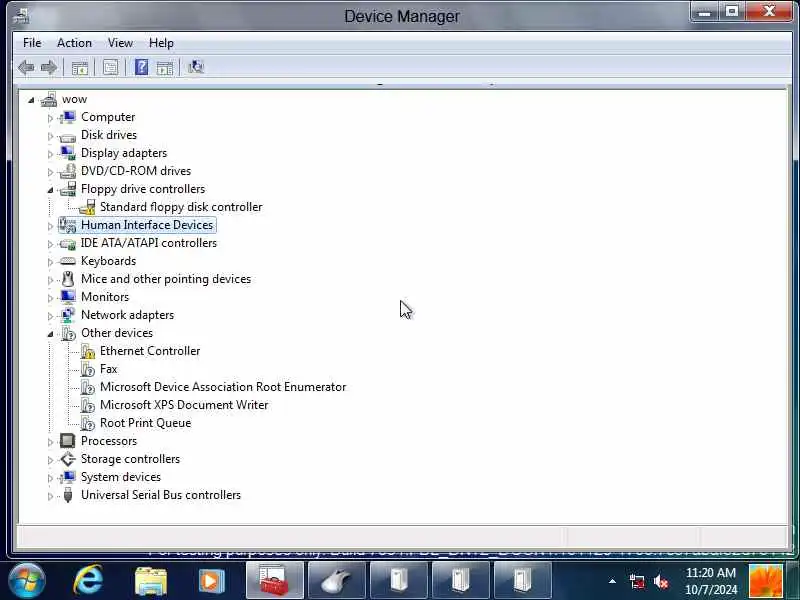Click the DVD/CD-ROM drives icon
The height and width of the screenshot is (600, 800).
(67, 171)
